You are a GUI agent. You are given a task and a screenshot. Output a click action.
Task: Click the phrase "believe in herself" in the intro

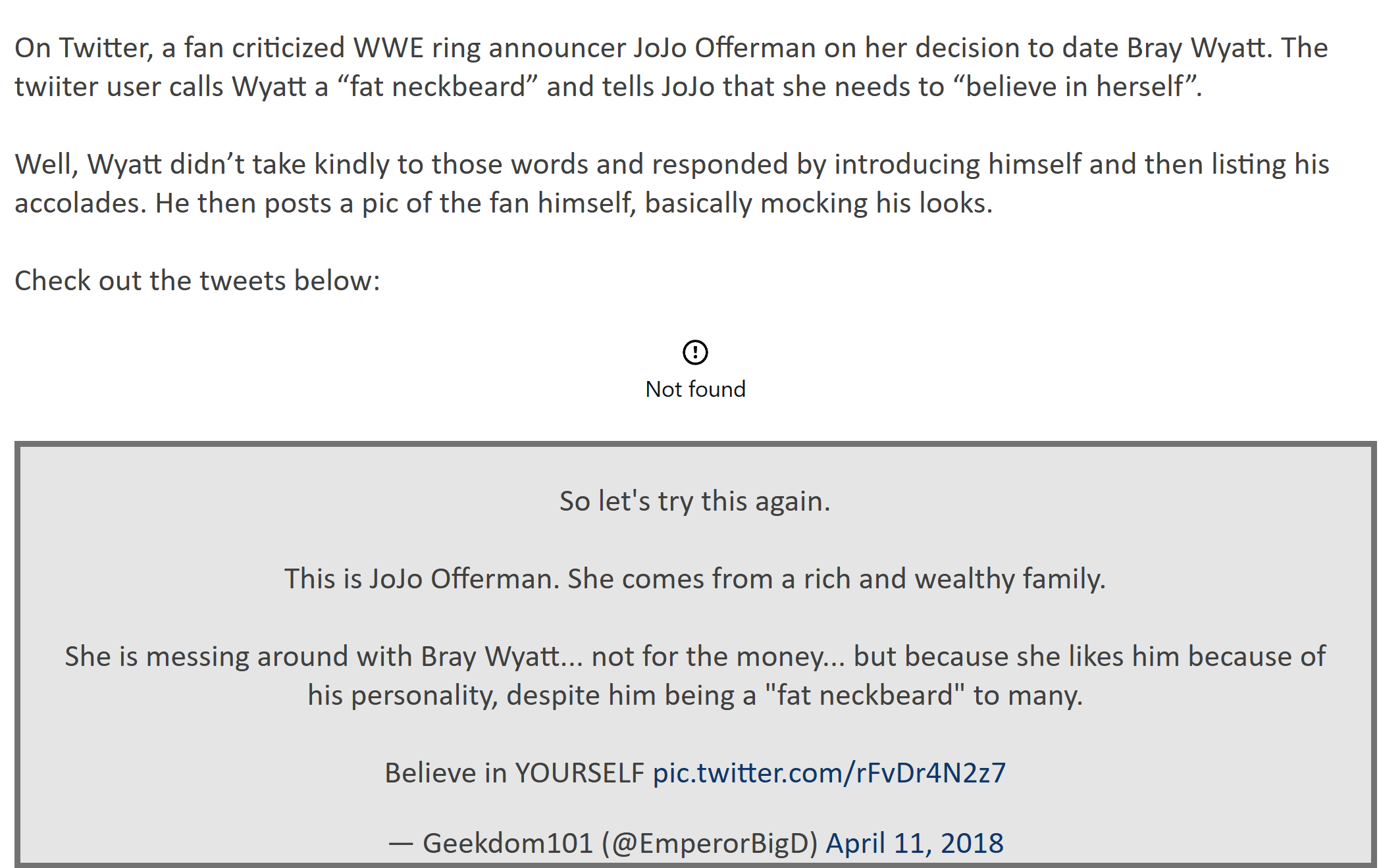coord(1074,87)
